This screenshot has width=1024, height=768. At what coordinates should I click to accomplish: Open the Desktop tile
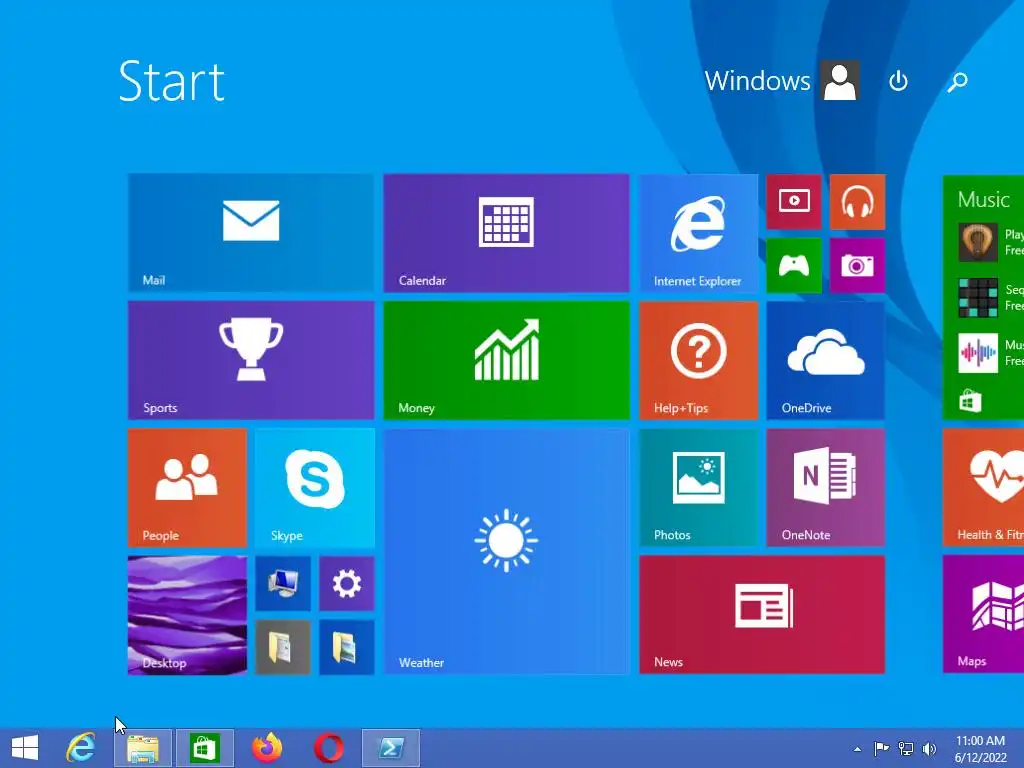point(187,615)
